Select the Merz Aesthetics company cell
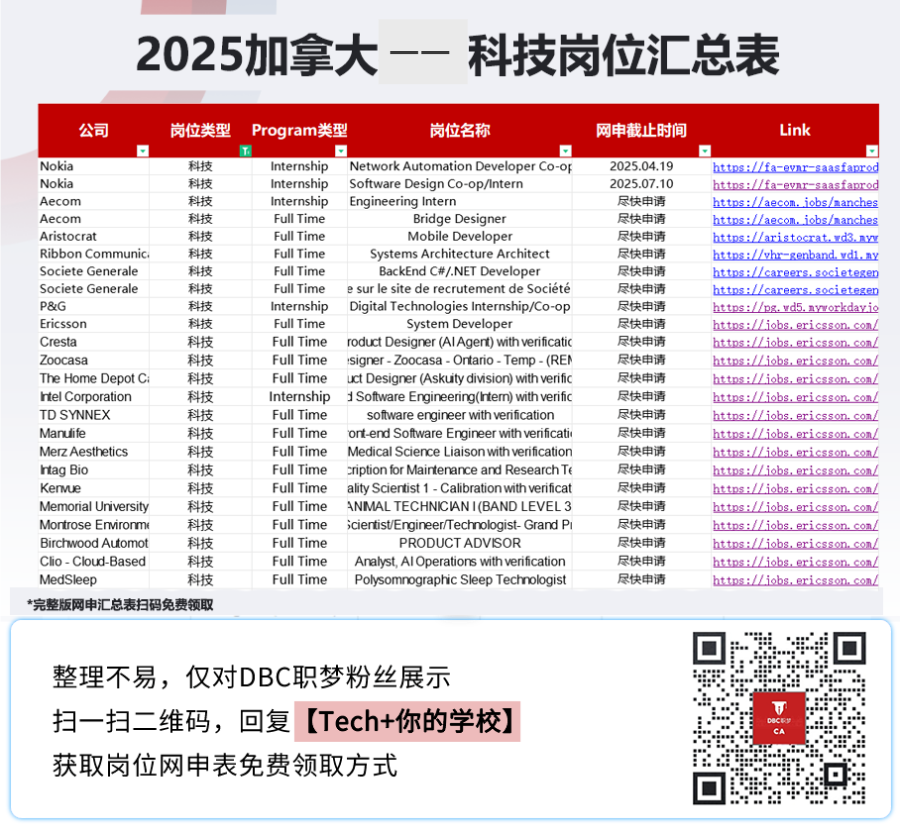 94,451
